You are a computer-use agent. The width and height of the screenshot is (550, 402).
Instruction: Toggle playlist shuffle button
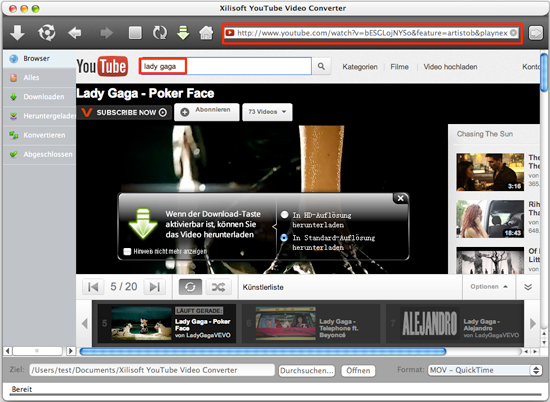218,287
